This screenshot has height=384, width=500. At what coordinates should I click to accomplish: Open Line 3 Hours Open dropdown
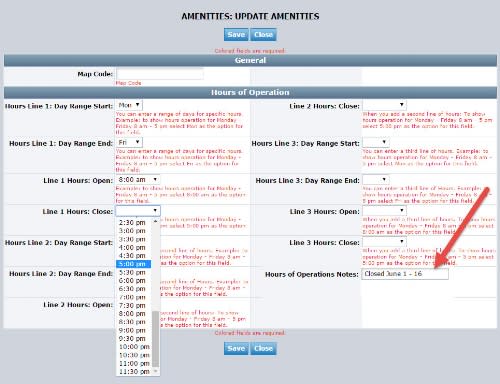click(384, 211)
